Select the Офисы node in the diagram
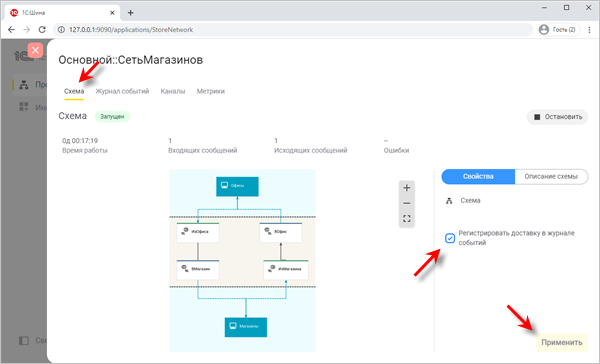The height and width of the screenshot is (364, 600). (x=237, y=186)
